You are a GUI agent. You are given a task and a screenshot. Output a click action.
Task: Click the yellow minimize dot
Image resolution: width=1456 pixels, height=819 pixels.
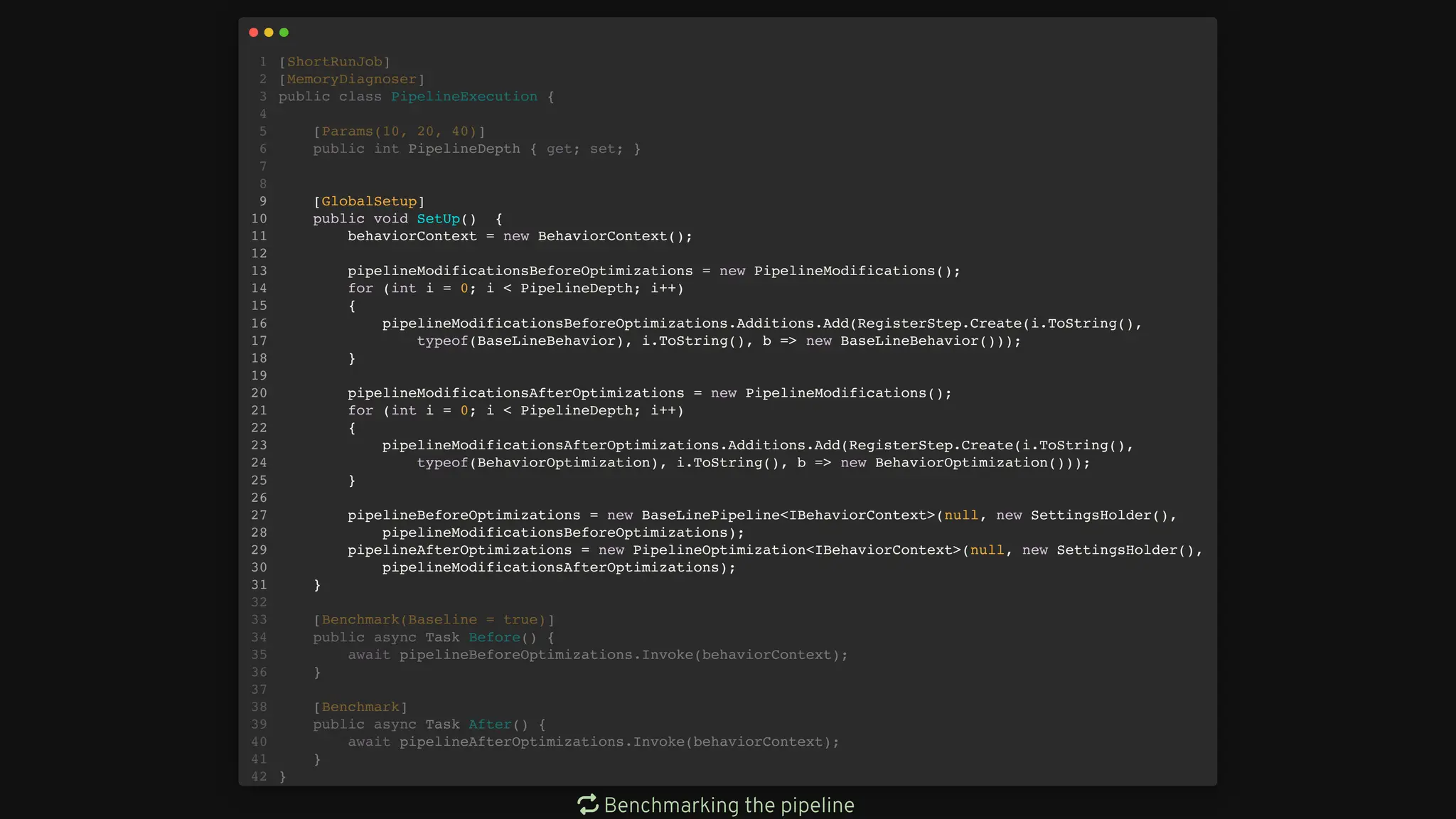pyautogui.click(x=269, y=32)
